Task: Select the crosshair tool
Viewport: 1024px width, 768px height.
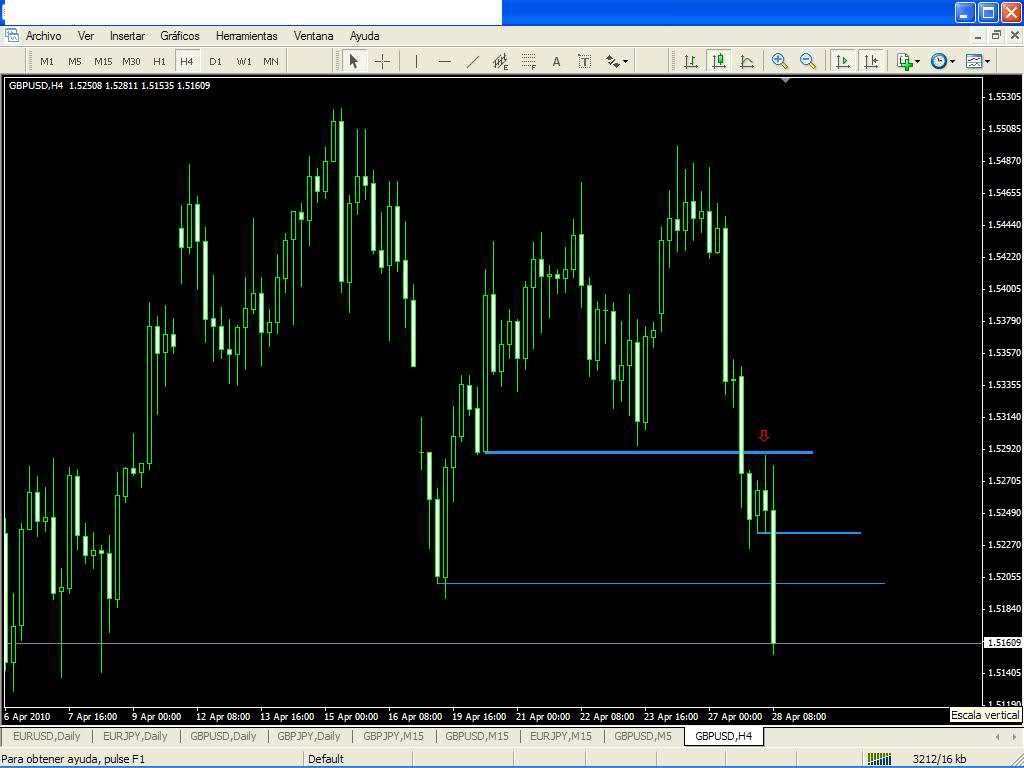Action: click(383, 61)
